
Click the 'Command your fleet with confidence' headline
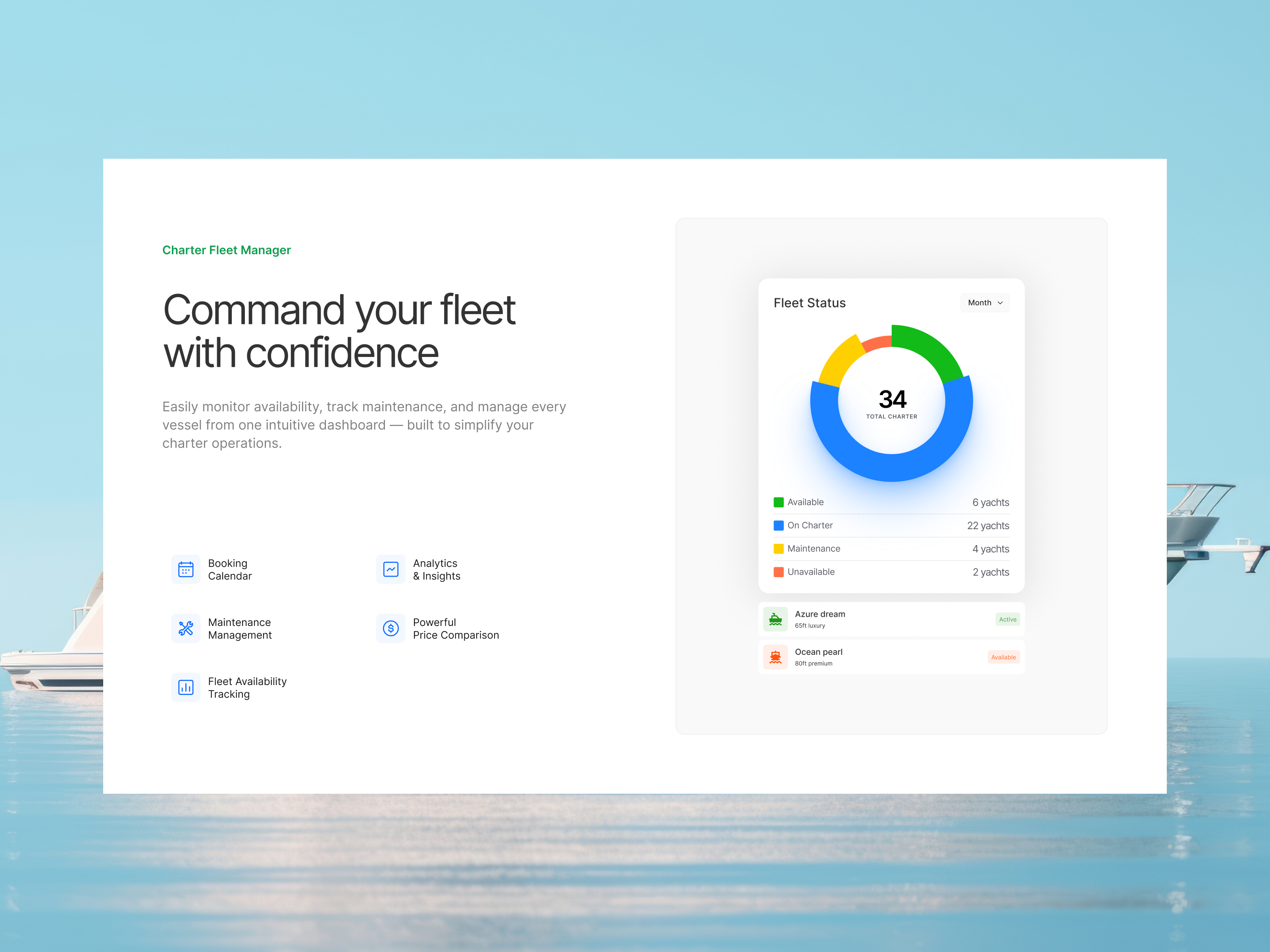click(x=339, y=331)
